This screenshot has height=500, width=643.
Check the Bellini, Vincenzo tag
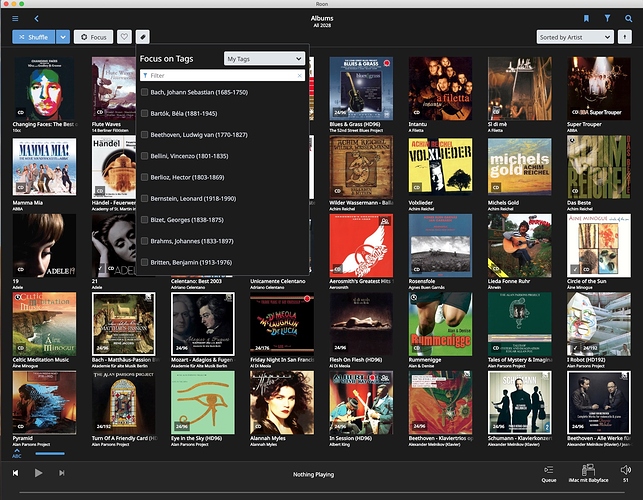[x=144, y=156]
